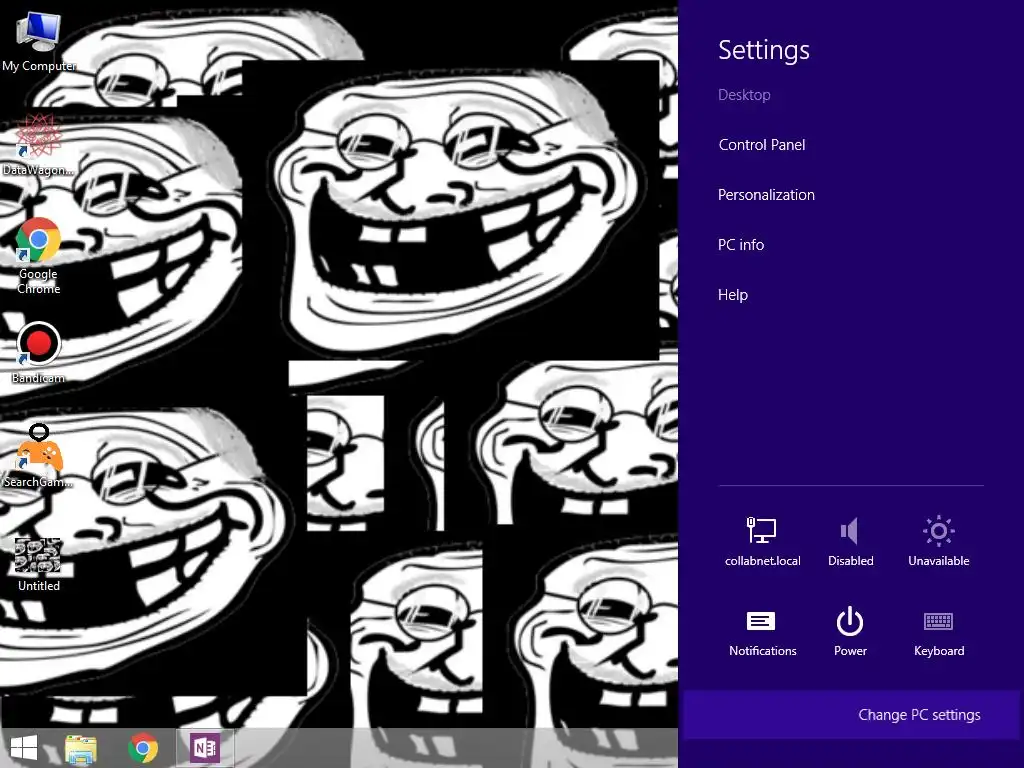Launch Chrome from the taskbar

[x=143, y=748]
